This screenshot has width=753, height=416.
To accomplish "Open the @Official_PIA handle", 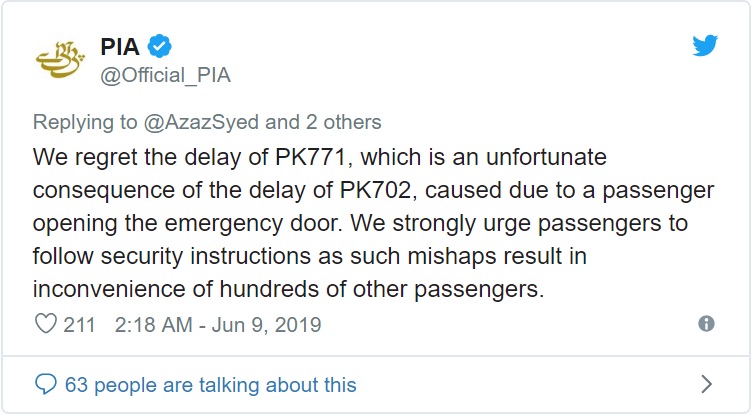I will (x=165, y=74).
